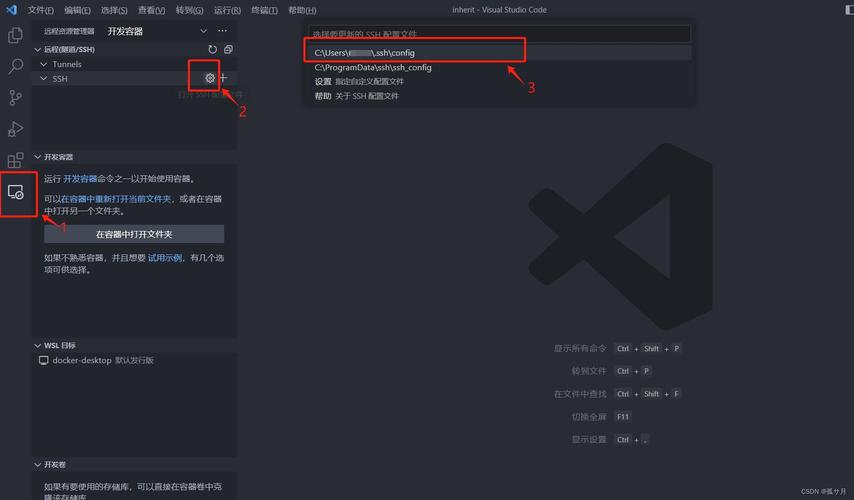Follow the 试用示例 link
Image resolution: width=854 pixels, height=500 pixels.
(x=165, y=258)
